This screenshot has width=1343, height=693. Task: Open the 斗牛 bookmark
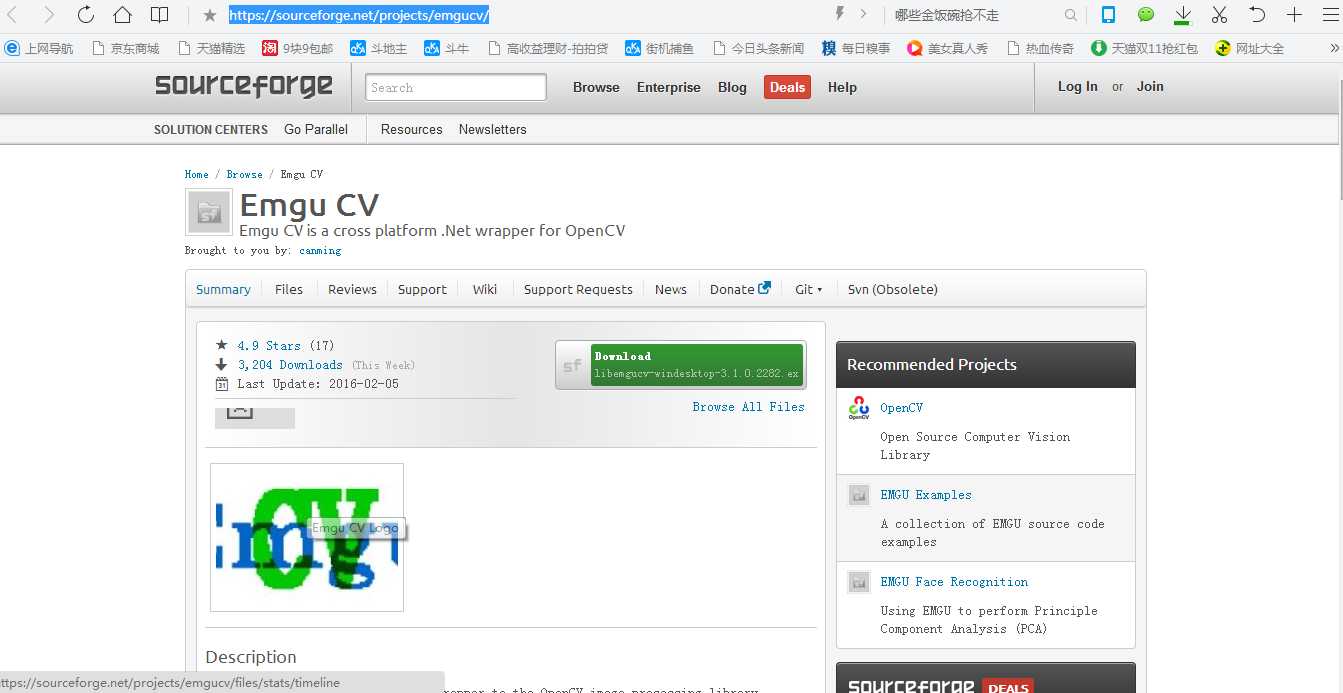pyautogui.click(x=447, y=48)
